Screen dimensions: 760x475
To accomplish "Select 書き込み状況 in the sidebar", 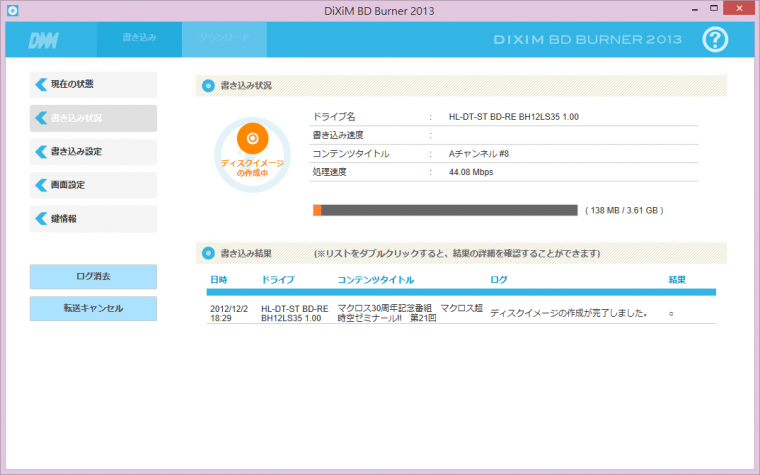I will coord(93,118).
